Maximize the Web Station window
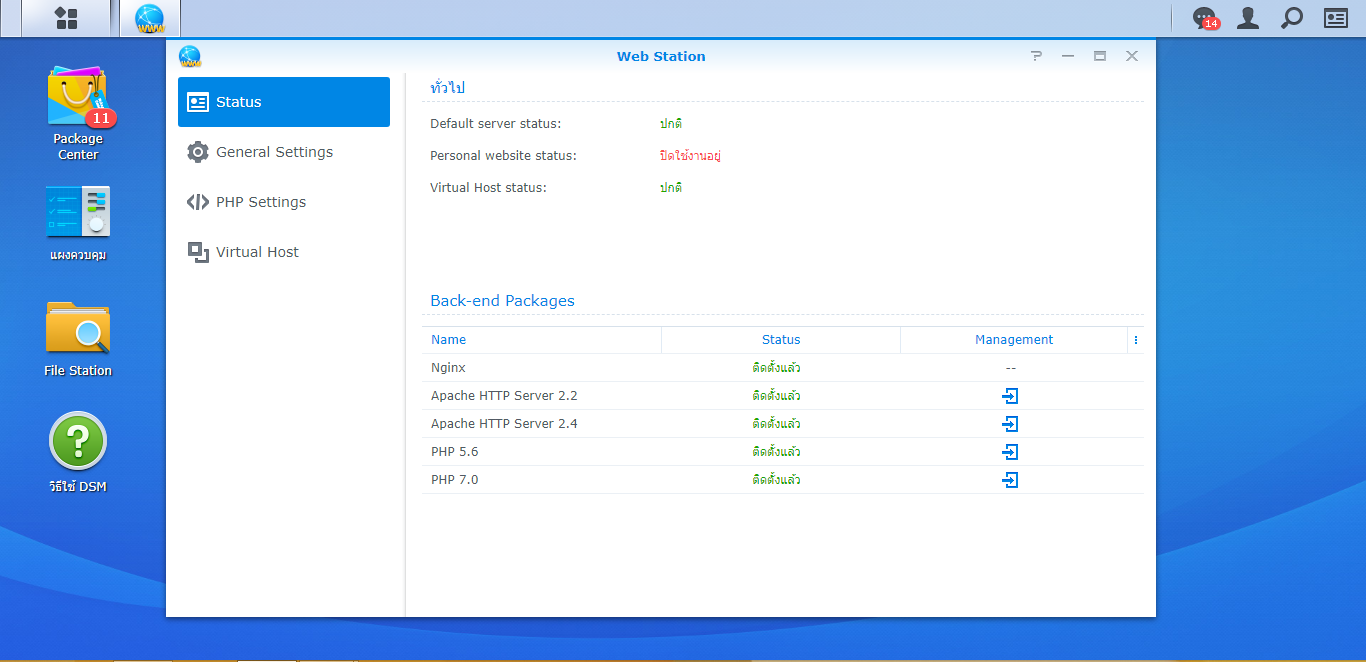Screen dimensions: 1366x662 click(1100, 56)
